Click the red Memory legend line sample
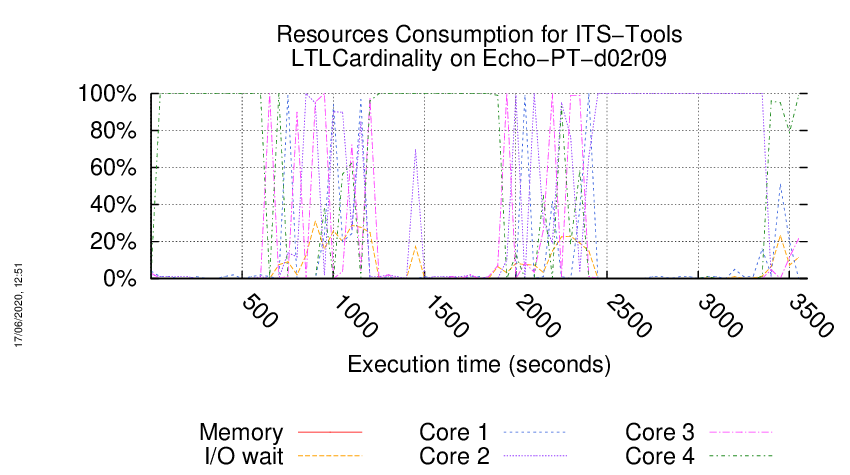The image size is (850, 475). pyautogui.click(x=330, y=432)
